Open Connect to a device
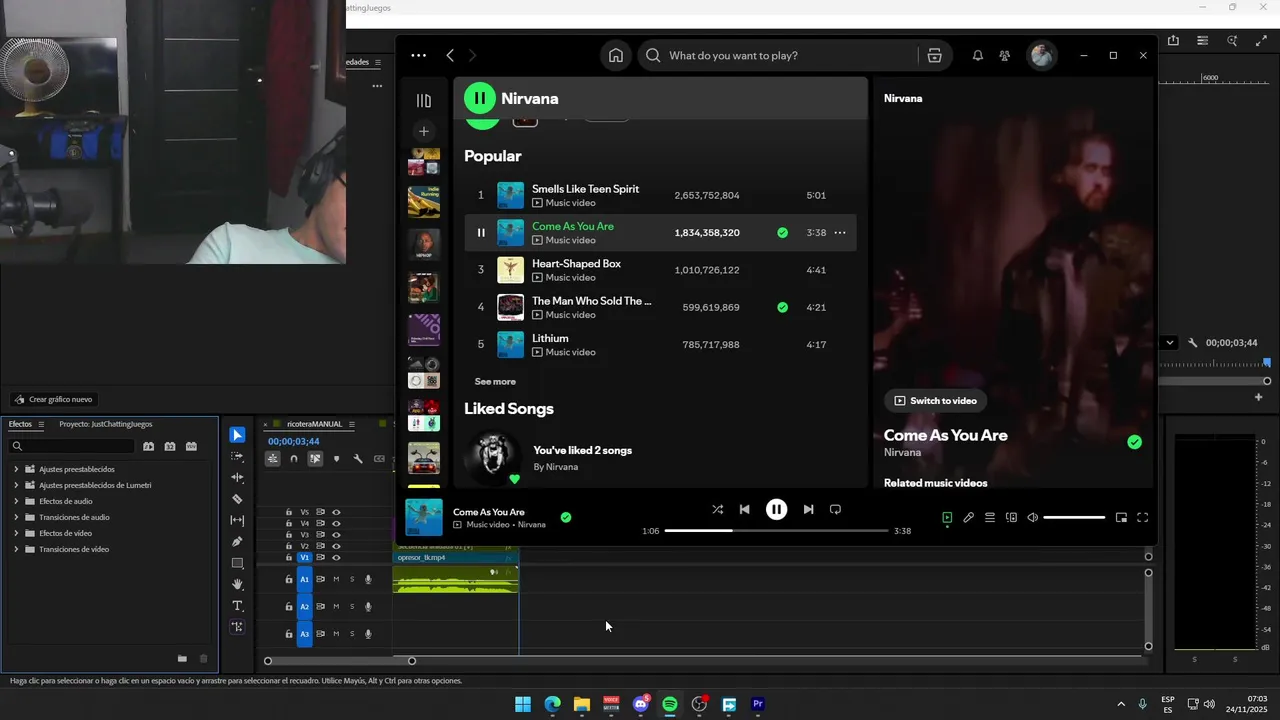 click(x=1011, y=517)
